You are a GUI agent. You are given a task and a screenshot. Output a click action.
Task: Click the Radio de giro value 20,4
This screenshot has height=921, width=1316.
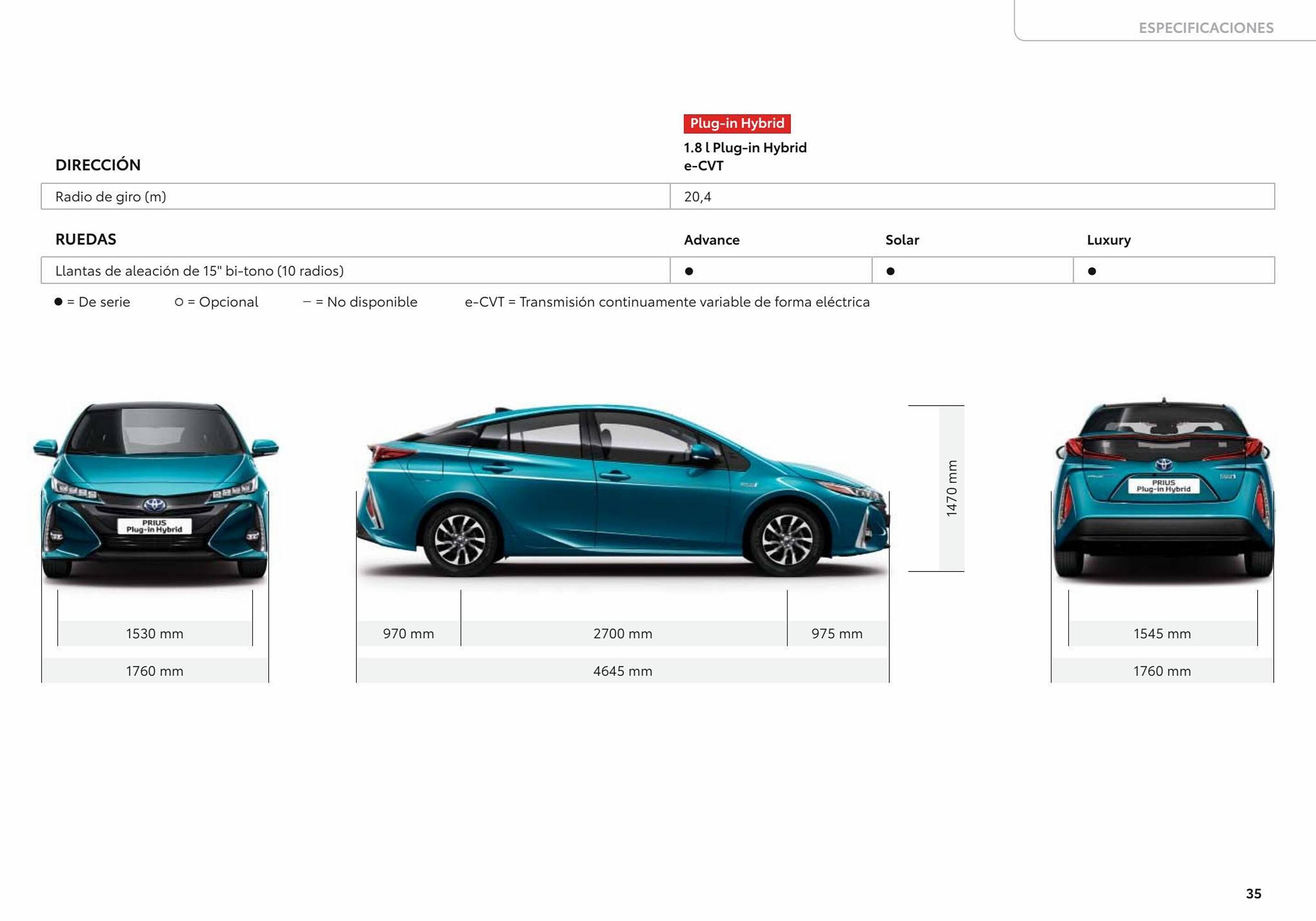click(x=697, y=197)
